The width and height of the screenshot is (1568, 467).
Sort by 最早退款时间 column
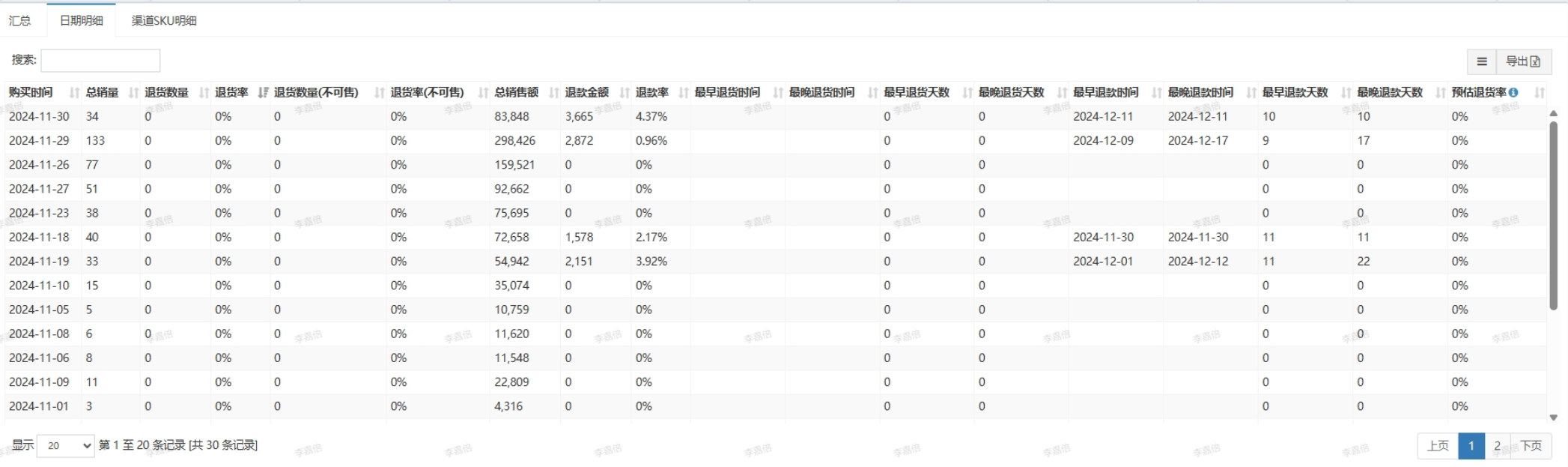[x=1105, y=92]
